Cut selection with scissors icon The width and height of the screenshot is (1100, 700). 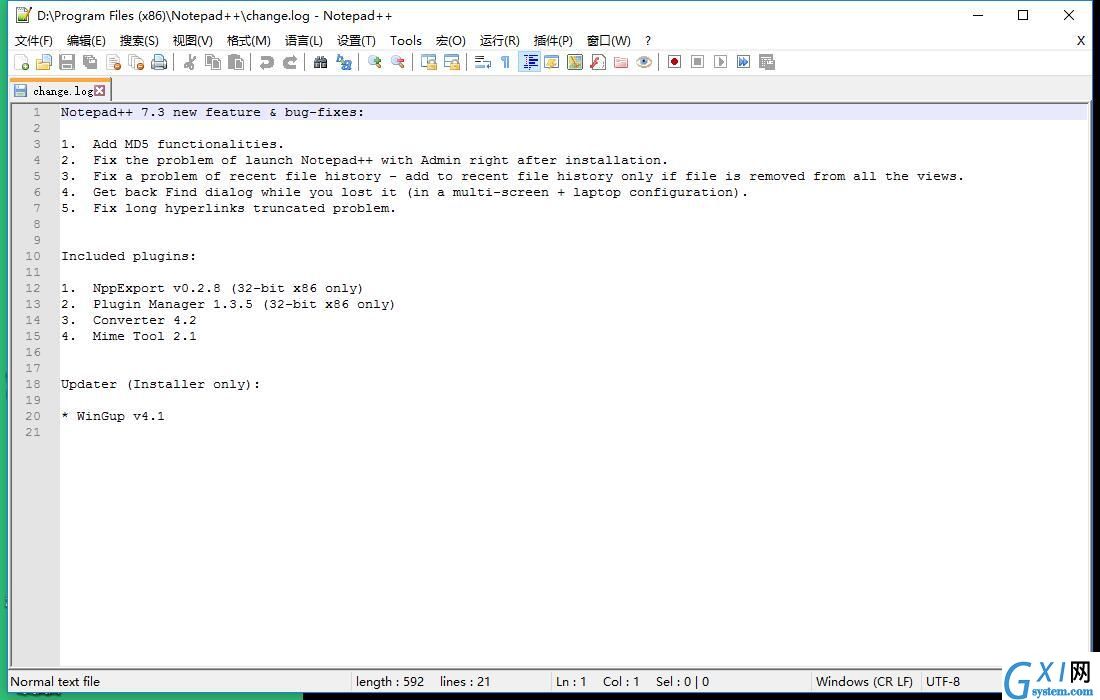pyautogui.click(x=189, y=62)
